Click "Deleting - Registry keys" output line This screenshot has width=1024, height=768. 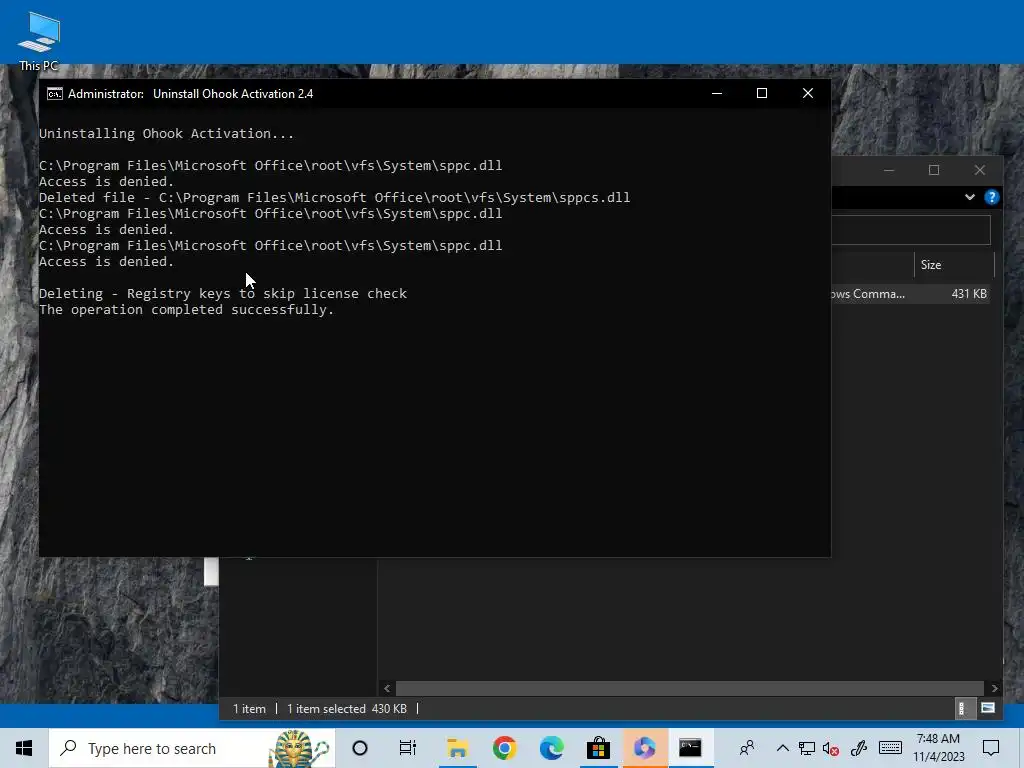click(x=223, y=294)
